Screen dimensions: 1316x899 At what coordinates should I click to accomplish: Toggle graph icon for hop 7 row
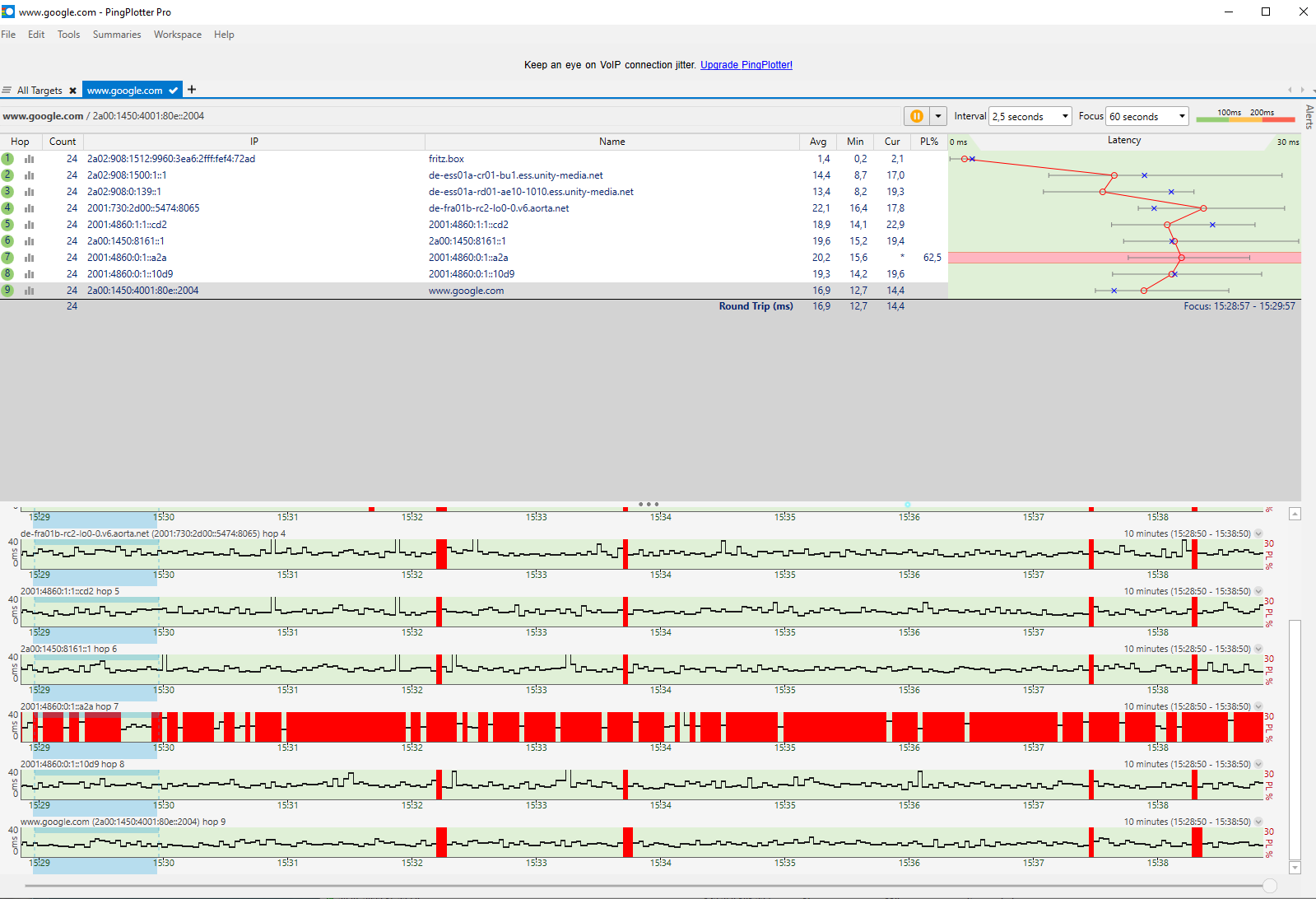tap(30, 258)
